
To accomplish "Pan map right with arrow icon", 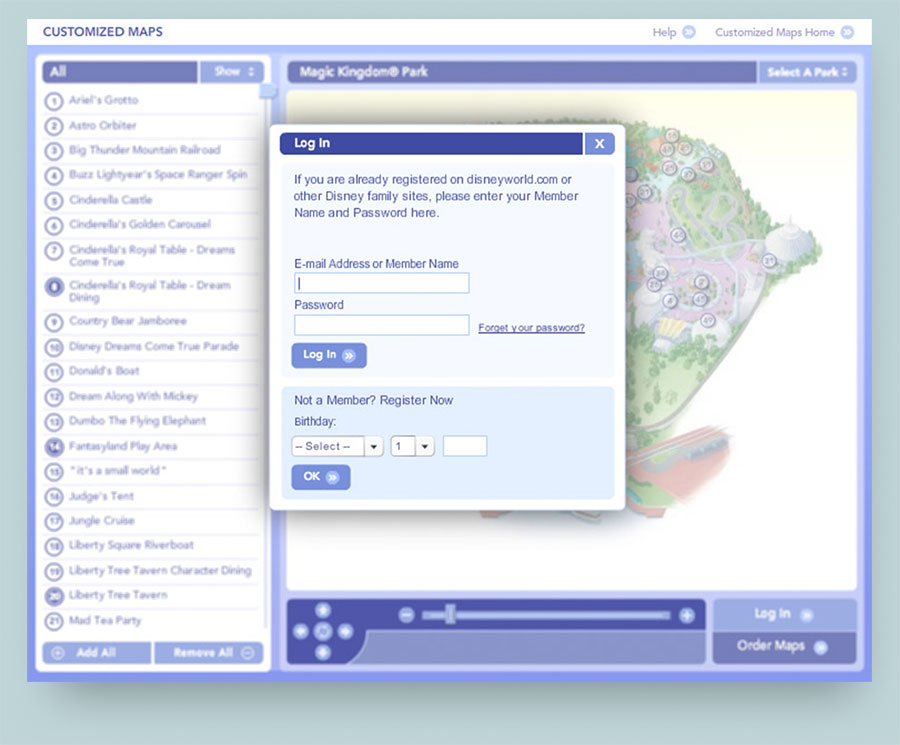I will click(x=345, y=631).
